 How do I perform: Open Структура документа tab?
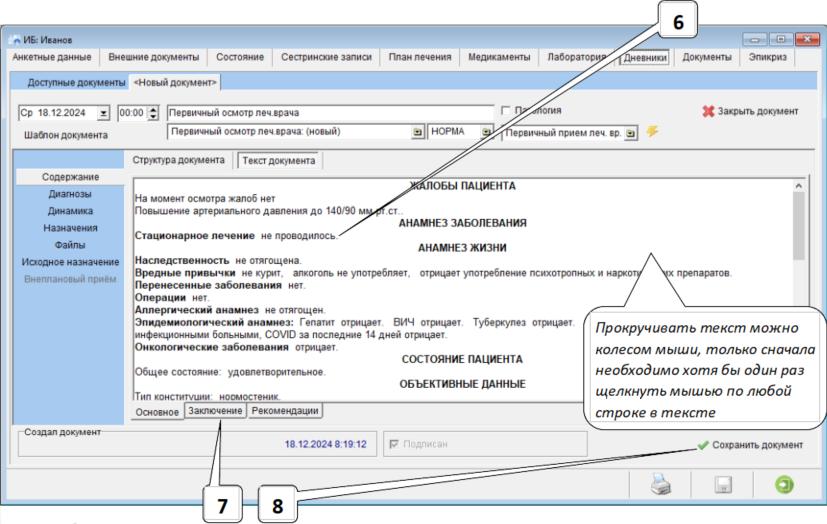point(179,160)
